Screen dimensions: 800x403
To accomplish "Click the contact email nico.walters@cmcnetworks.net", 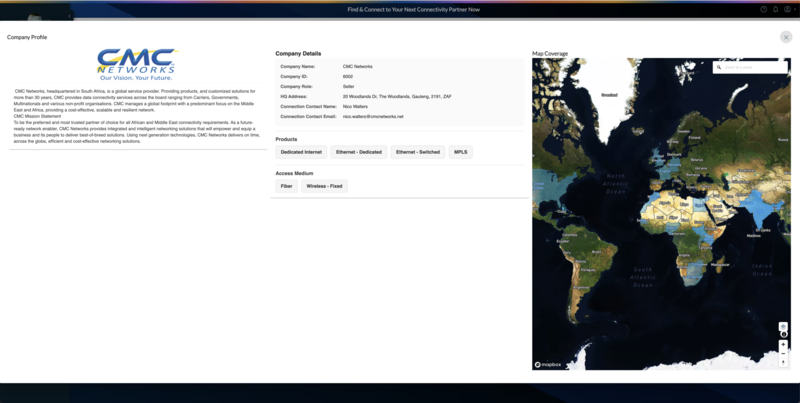I will click(373, 117).
